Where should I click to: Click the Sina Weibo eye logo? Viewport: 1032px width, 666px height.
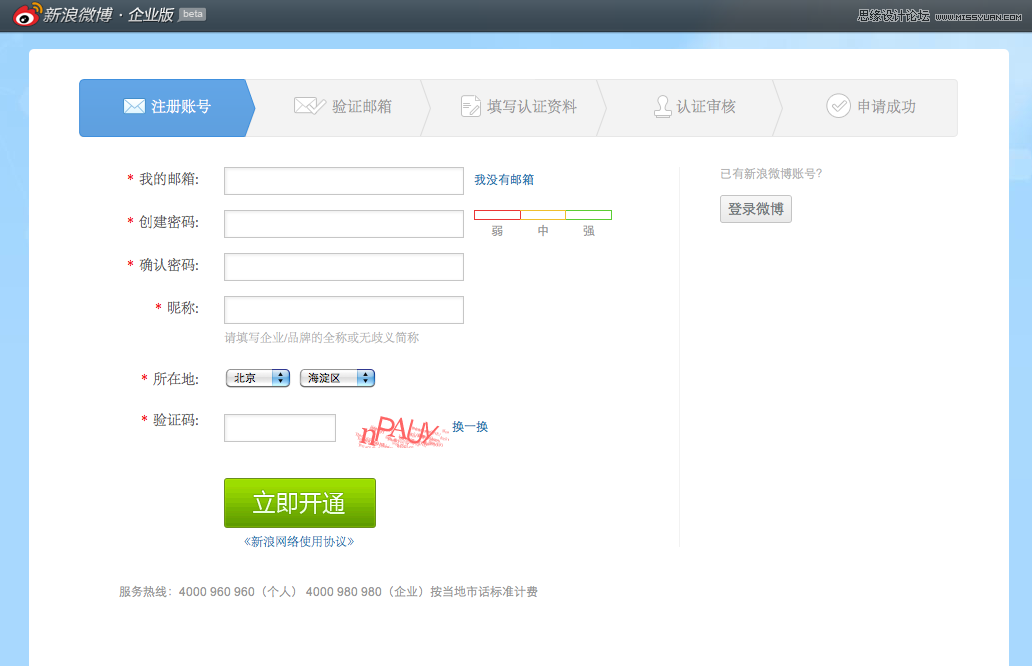[27, 14]
